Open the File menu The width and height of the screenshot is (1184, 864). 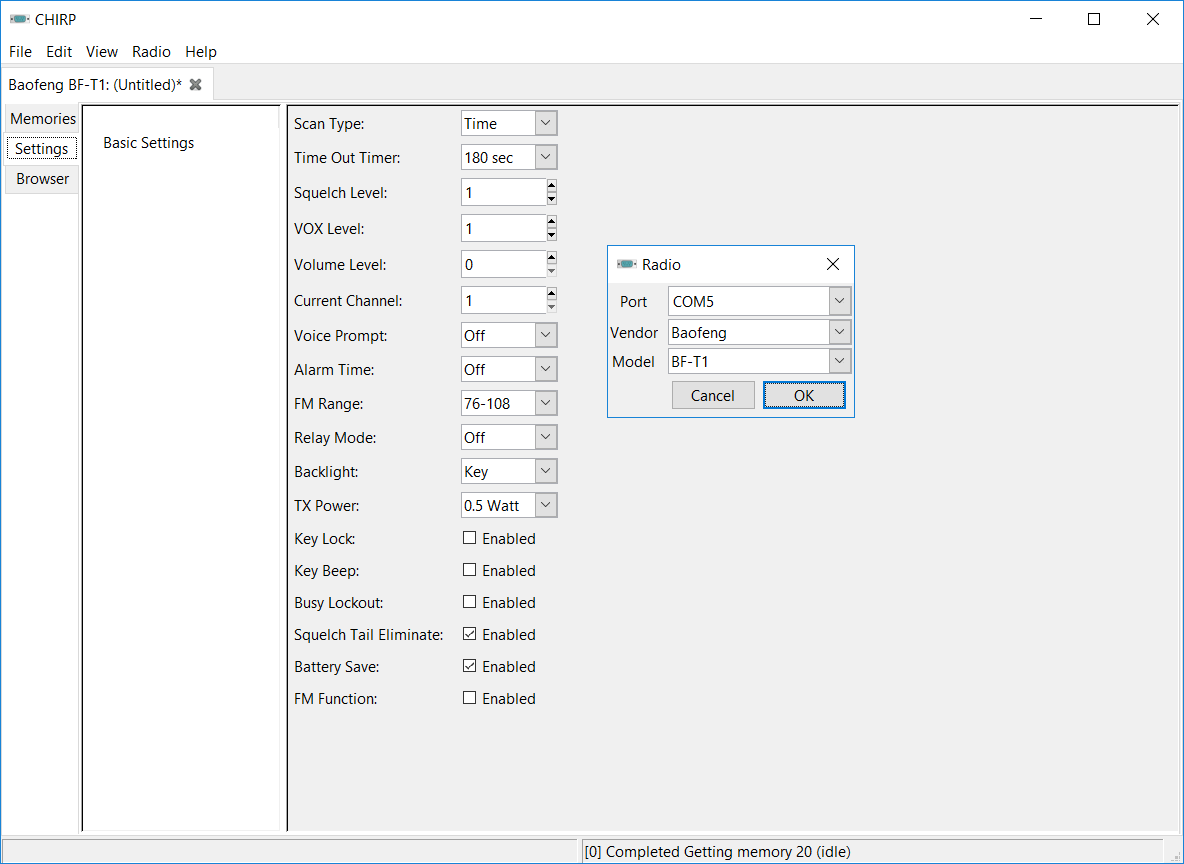click(20, 51)
